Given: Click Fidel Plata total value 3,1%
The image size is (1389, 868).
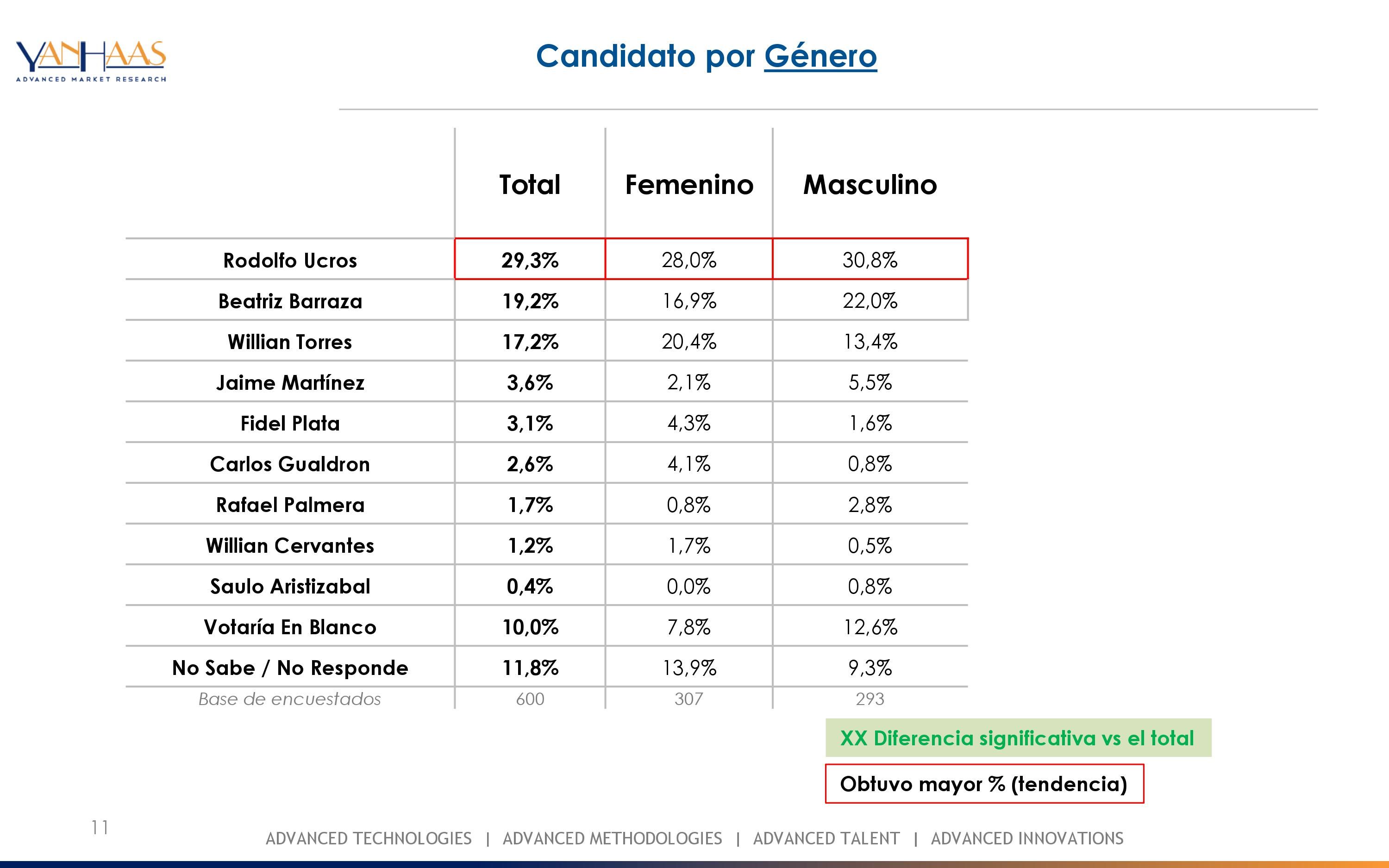Looking at the screenshot, I should coord(529,423).
